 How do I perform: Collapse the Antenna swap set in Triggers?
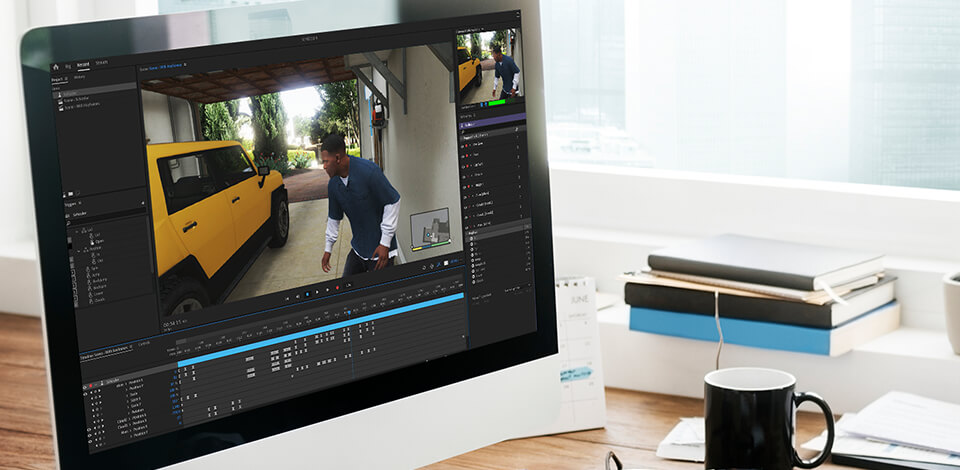pyautogui.click(x=79, y=251)
